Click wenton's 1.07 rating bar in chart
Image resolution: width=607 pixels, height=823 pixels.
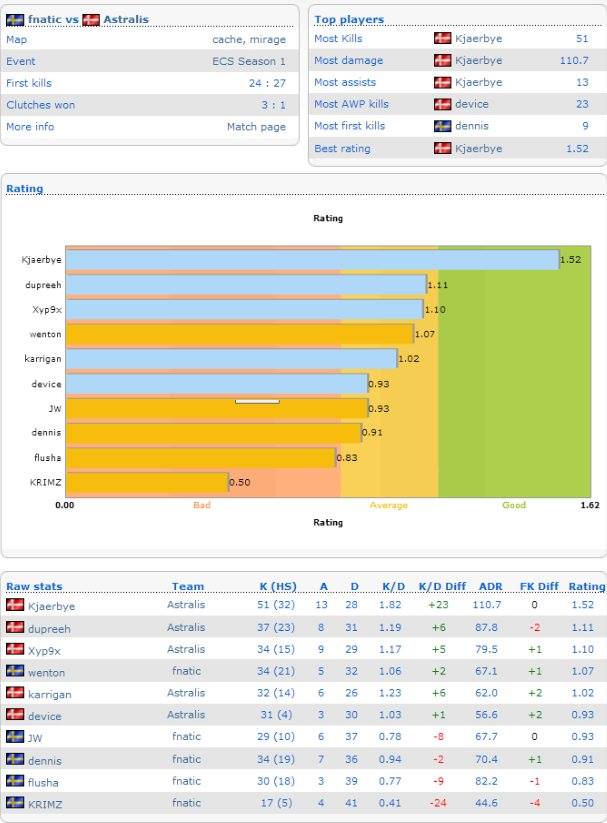(240, 334)
